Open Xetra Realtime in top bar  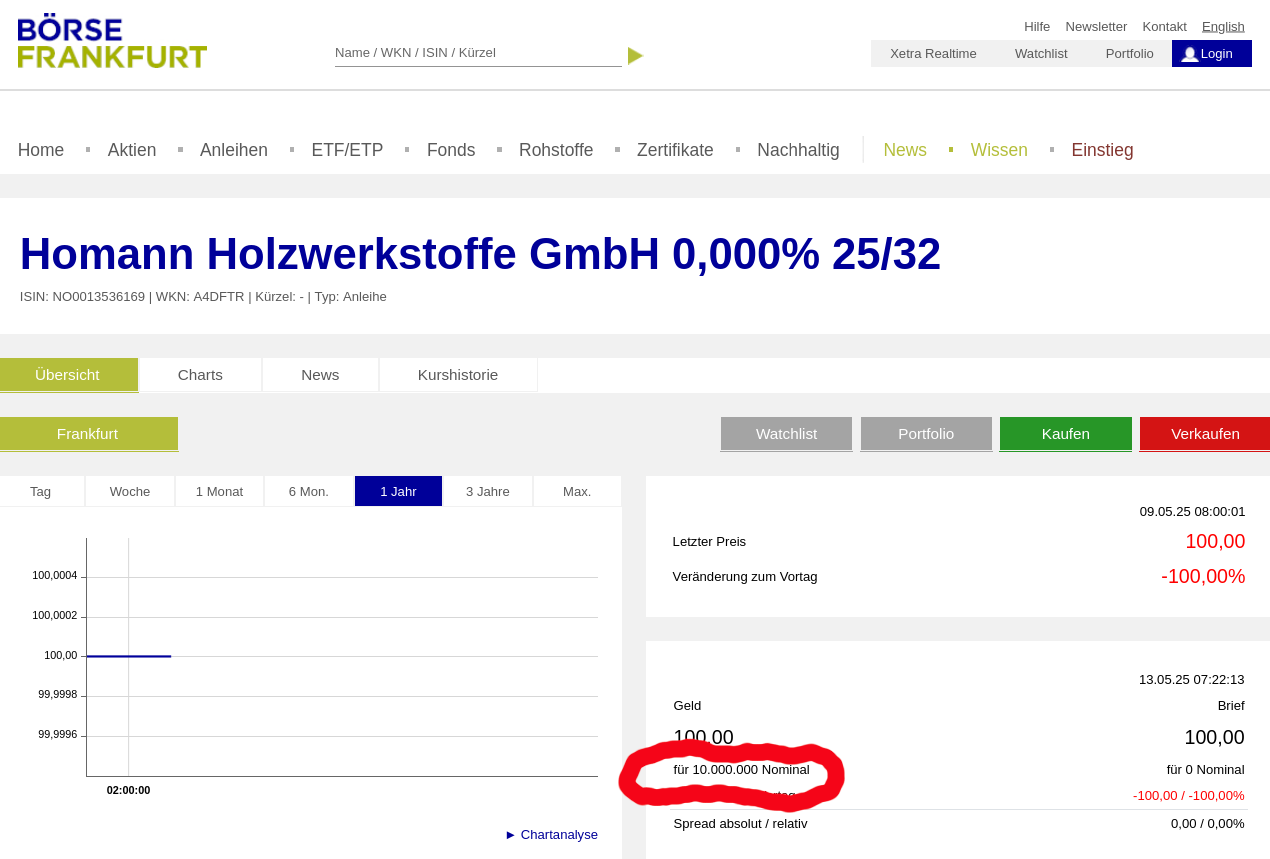coord(933,54)
